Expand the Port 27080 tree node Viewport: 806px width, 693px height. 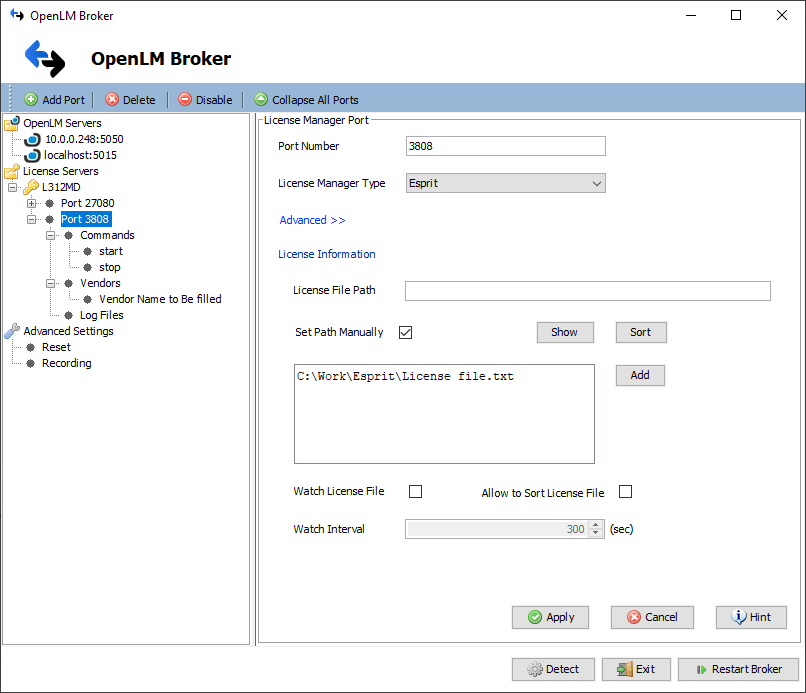point(32,204)
